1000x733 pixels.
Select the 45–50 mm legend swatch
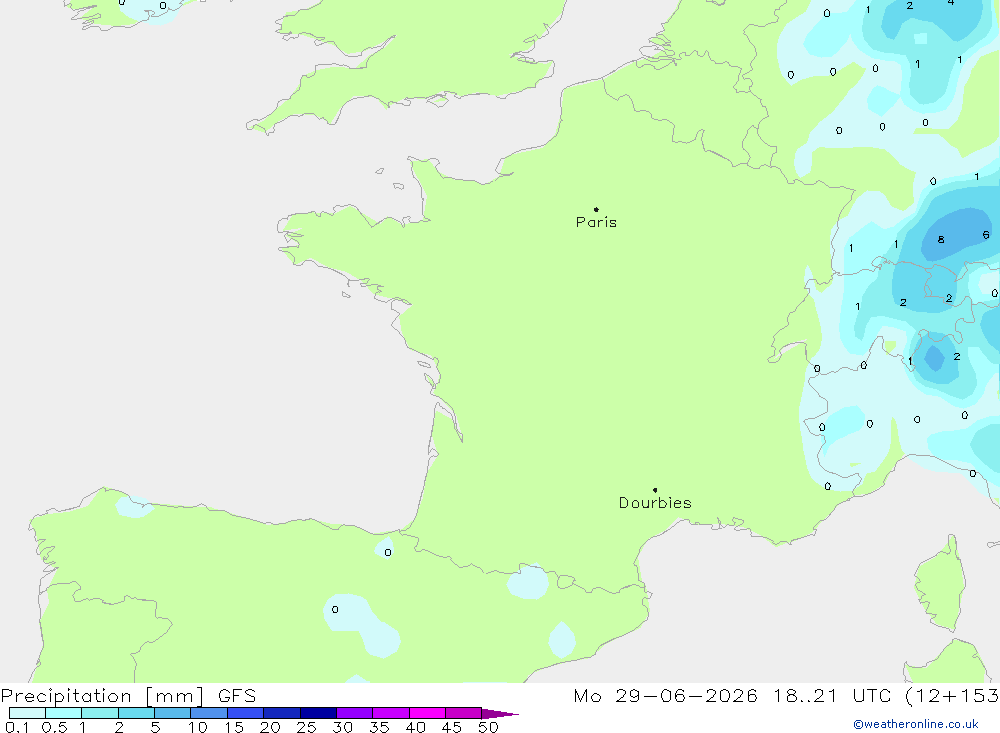click(464, 713)
